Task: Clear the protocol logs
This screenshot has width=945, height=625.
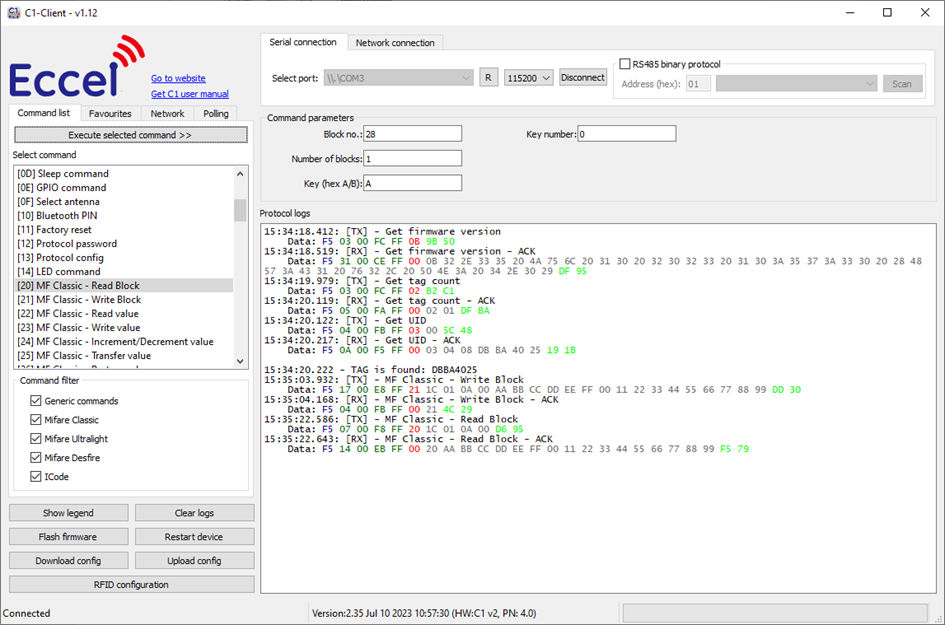Action: coord(194,512)
